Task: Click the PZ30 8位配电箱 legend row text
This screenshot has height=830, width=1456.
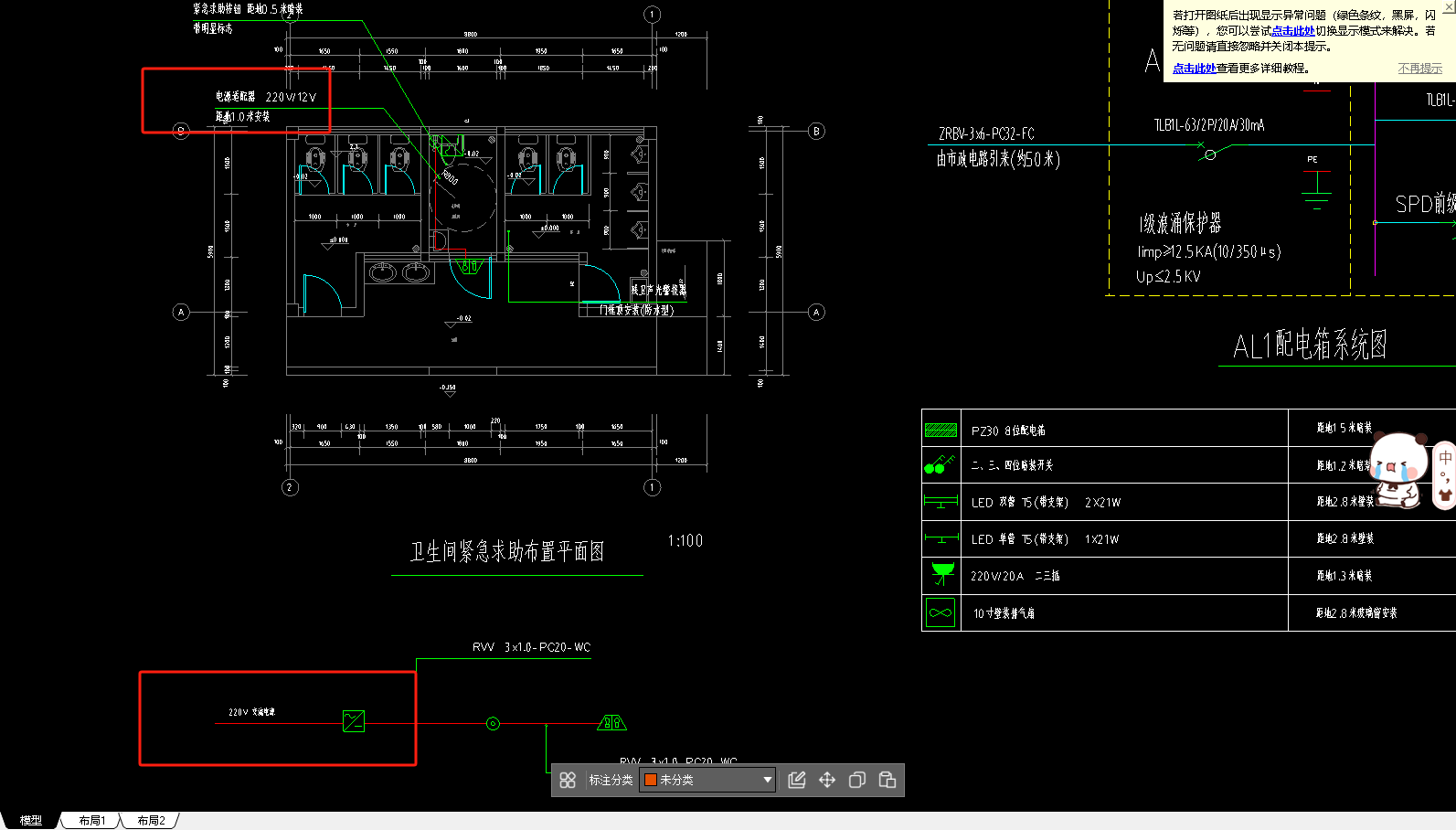Action: (1008, 430)
